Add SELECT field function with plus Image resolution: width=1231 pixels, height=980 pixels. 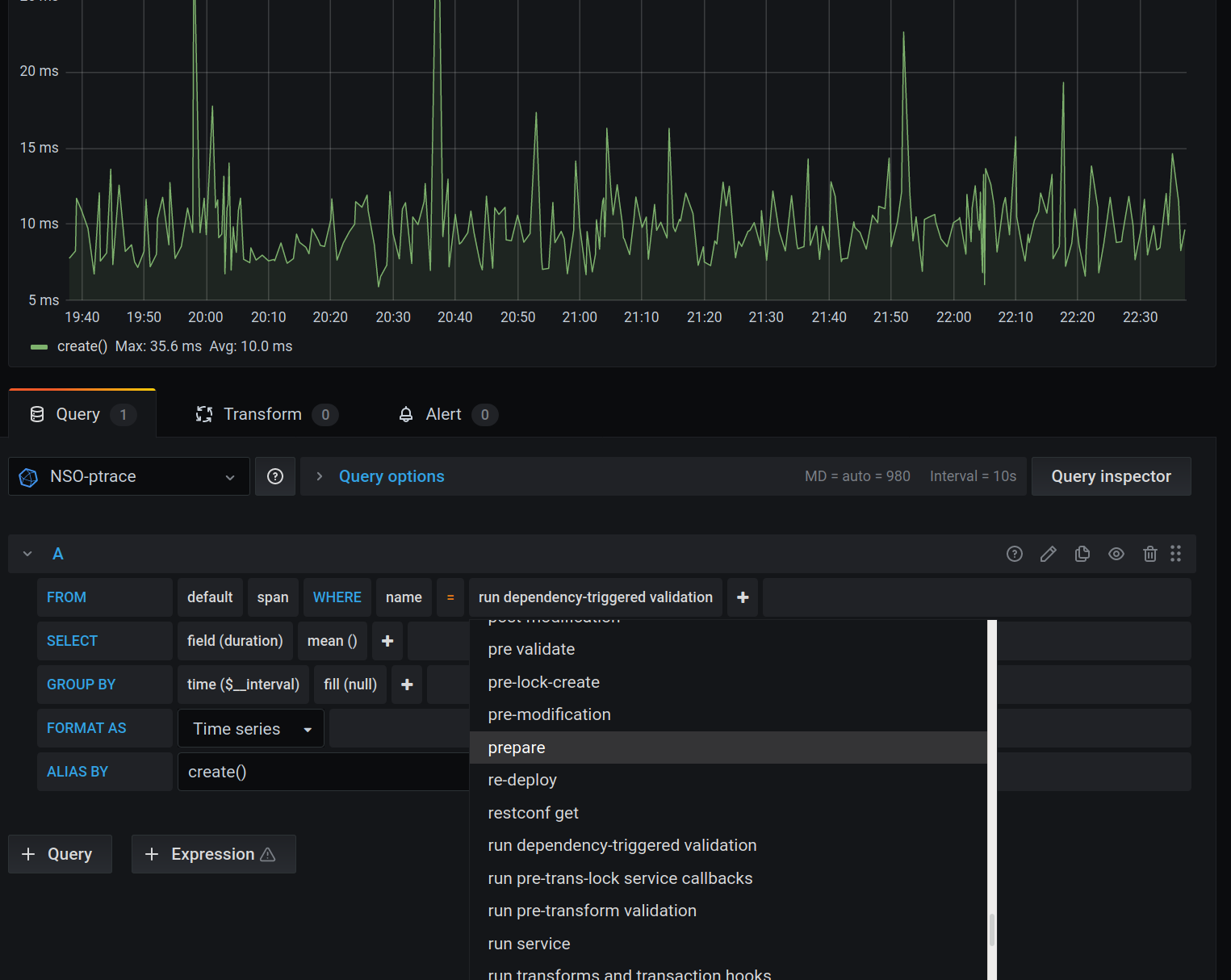pyautogui.click(x=387, y=641)
